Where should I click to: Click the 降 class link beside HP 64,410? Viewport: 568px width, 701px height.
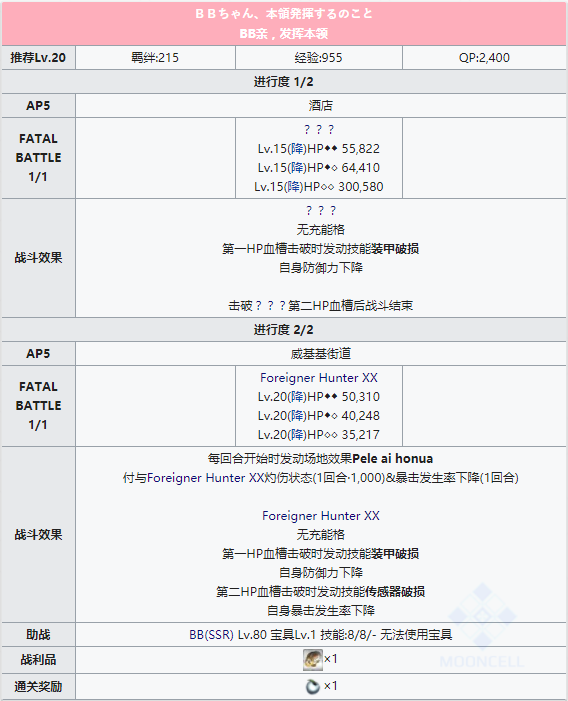coord(297,168)
